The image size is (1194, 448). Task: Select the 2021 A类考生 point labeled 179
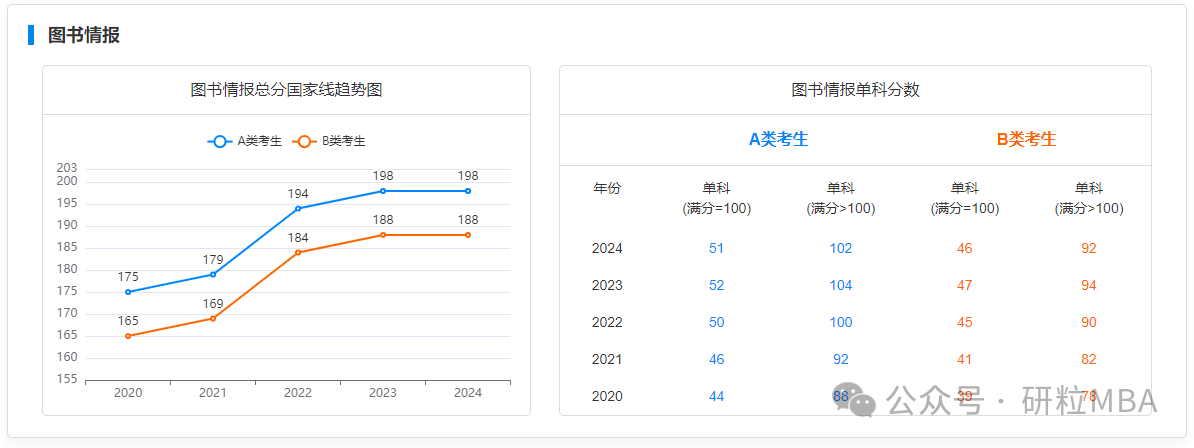pyautogui.click(x=213, y=274)
